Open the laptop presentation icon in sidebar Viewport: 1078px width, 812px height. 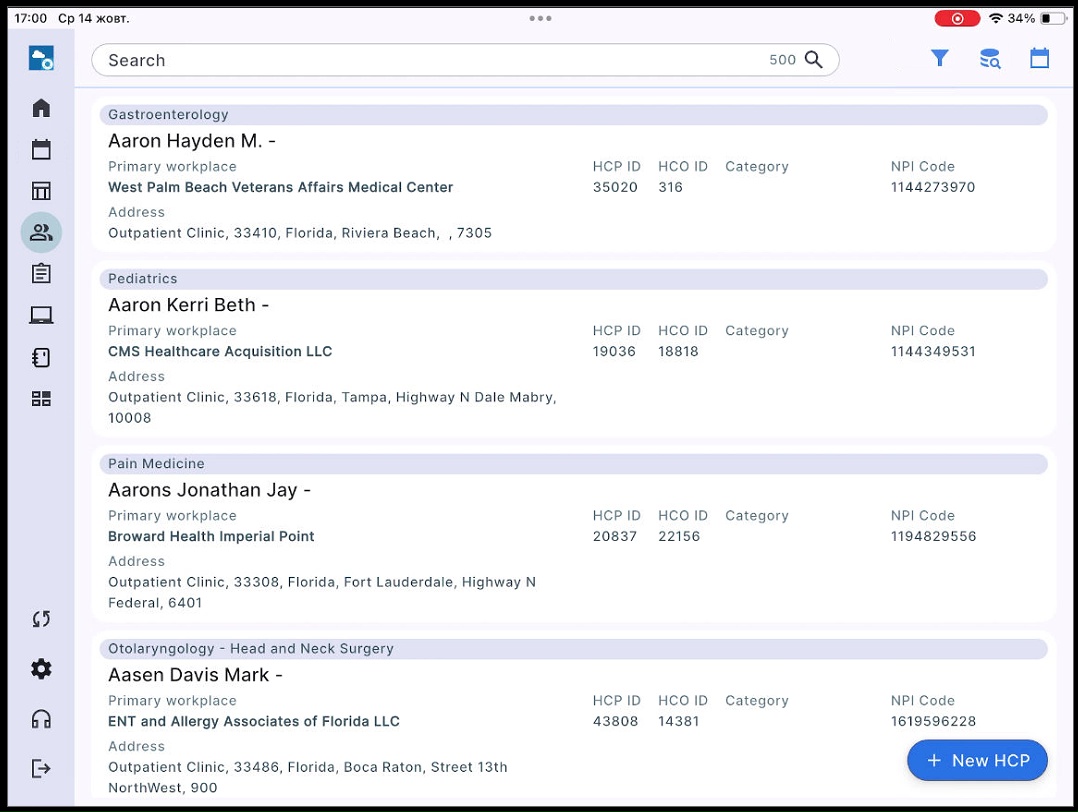click(x=41, y=316)
